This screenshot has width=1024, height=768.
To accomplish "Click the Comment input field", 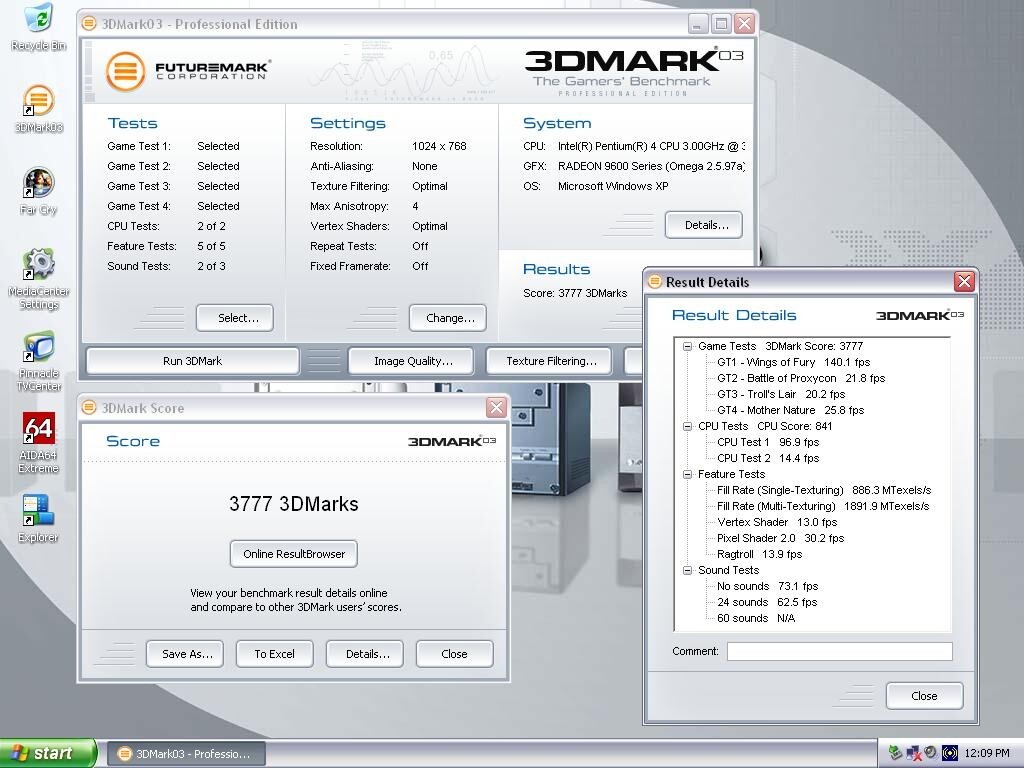I will pyautogui.click(x=840, y=651).
